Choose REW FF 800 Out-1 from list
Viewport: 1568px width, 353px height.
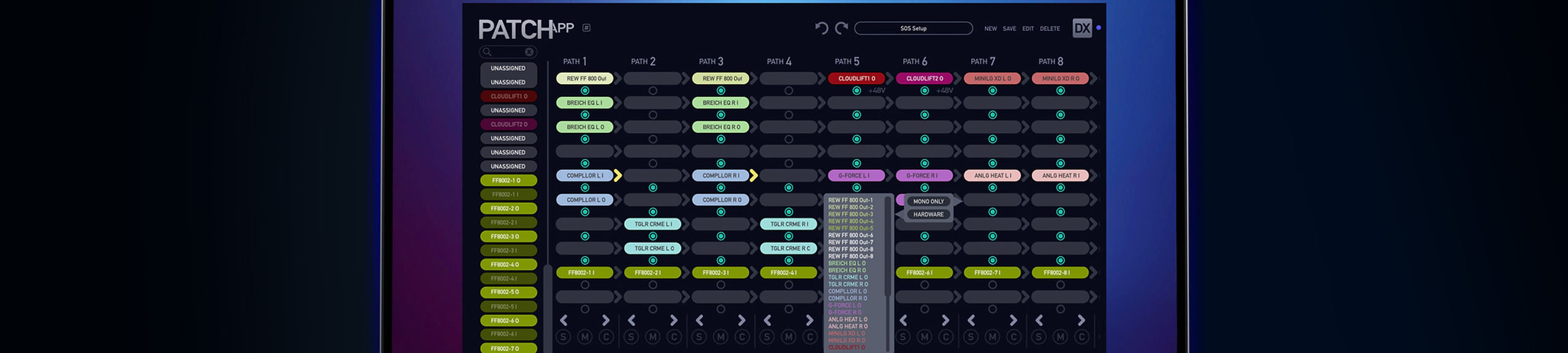(850, 200)
